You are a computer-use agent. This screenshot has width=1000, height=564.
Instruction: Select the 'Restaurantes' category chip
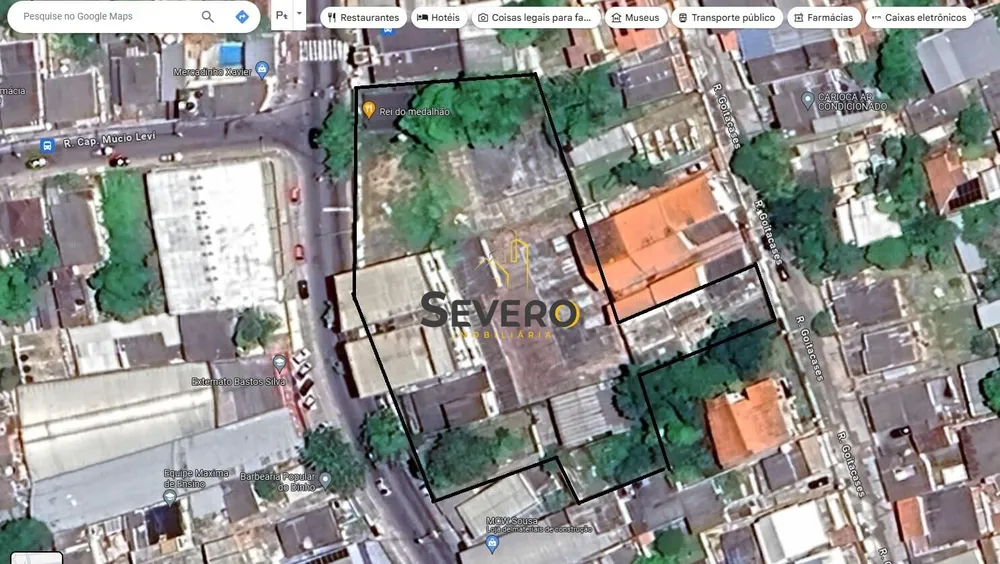point(363,18)
